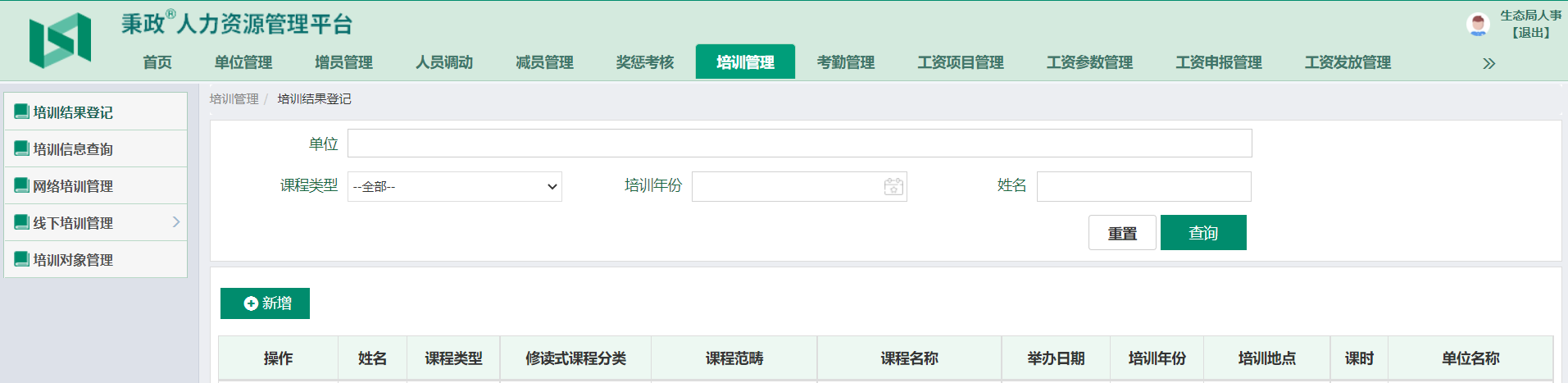This screenshot has height=383, width=1568.
Task: Click the book icon beside 培训结果登记
Action: click(x=22, y=112)
